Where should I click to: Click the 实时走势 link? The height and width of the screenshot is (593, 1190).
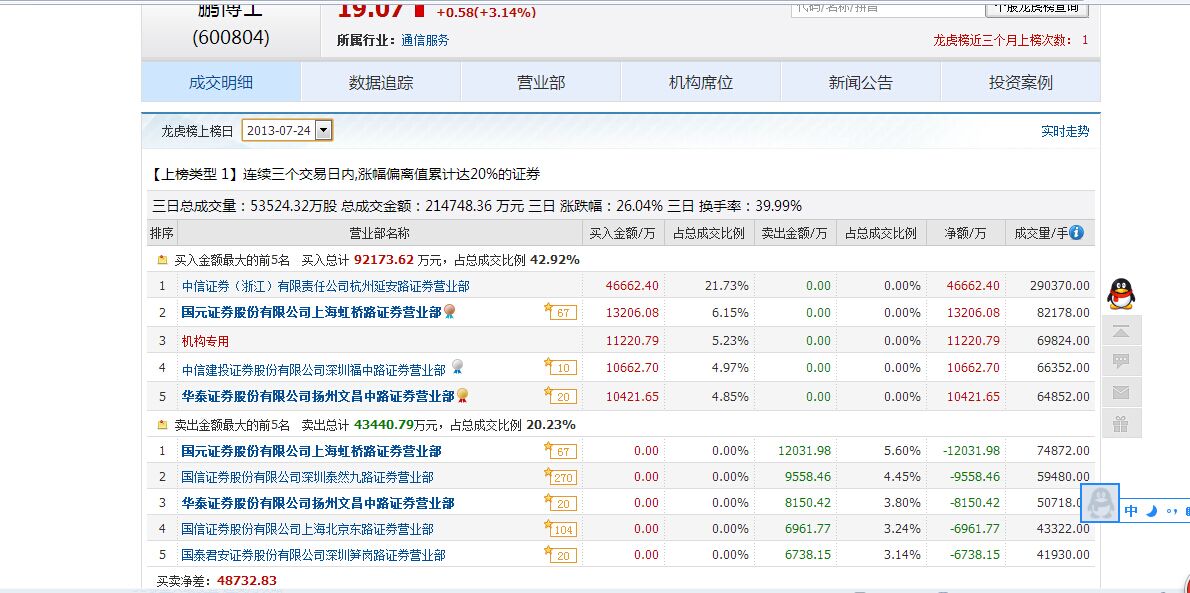(1065, 131)
